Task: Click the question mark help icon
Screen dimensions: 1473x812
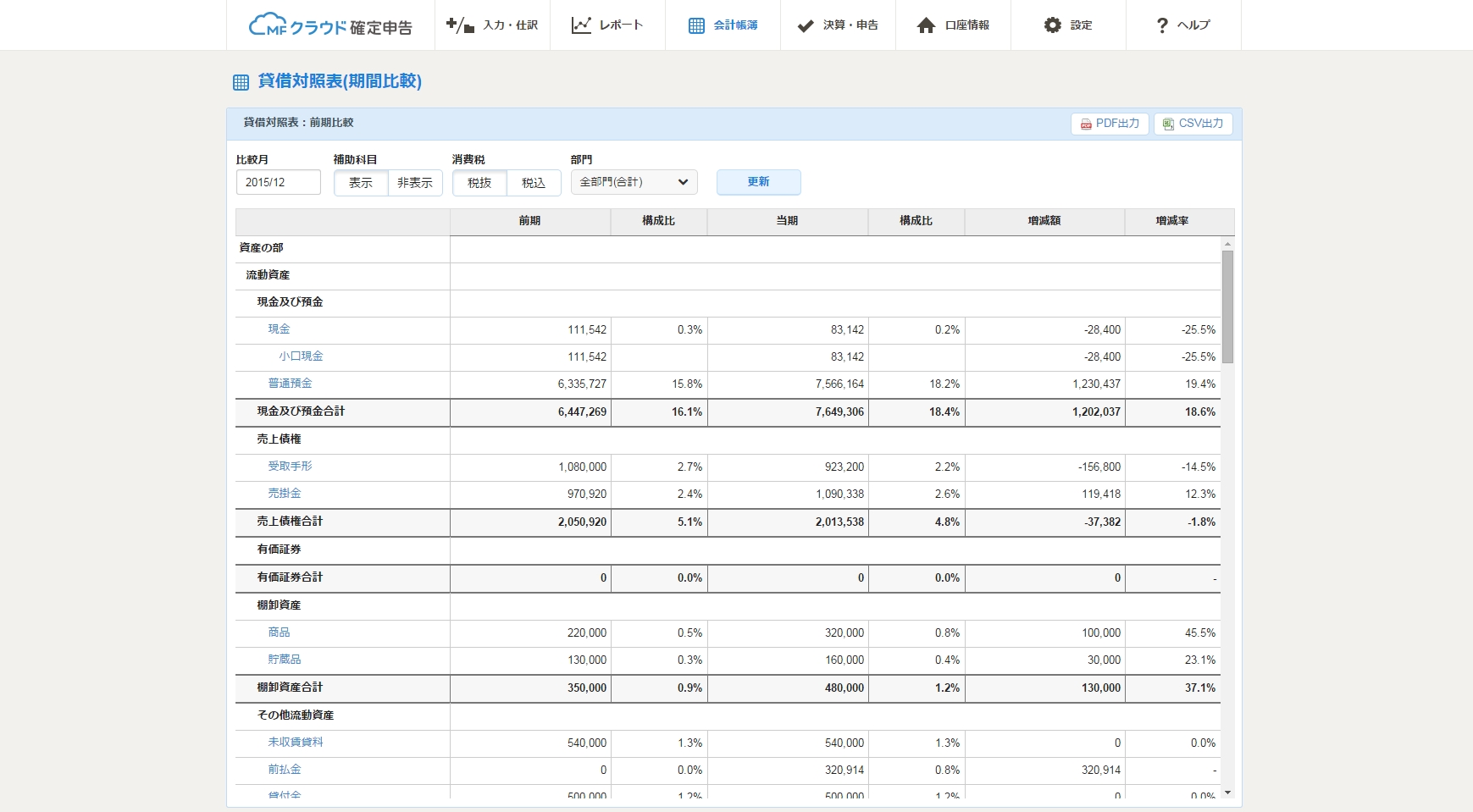Action: point(1162,25)
